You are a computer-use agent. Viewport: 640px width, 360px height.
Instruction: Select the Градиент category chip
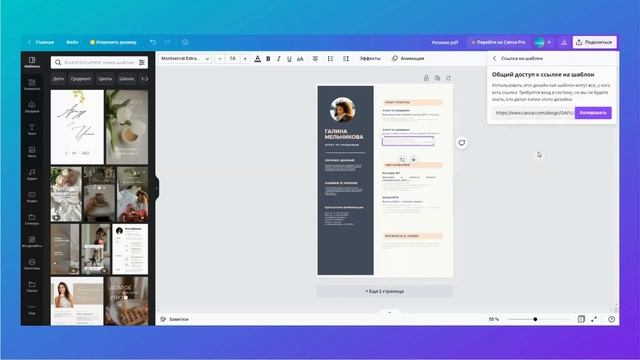click(x=81, y=79)
